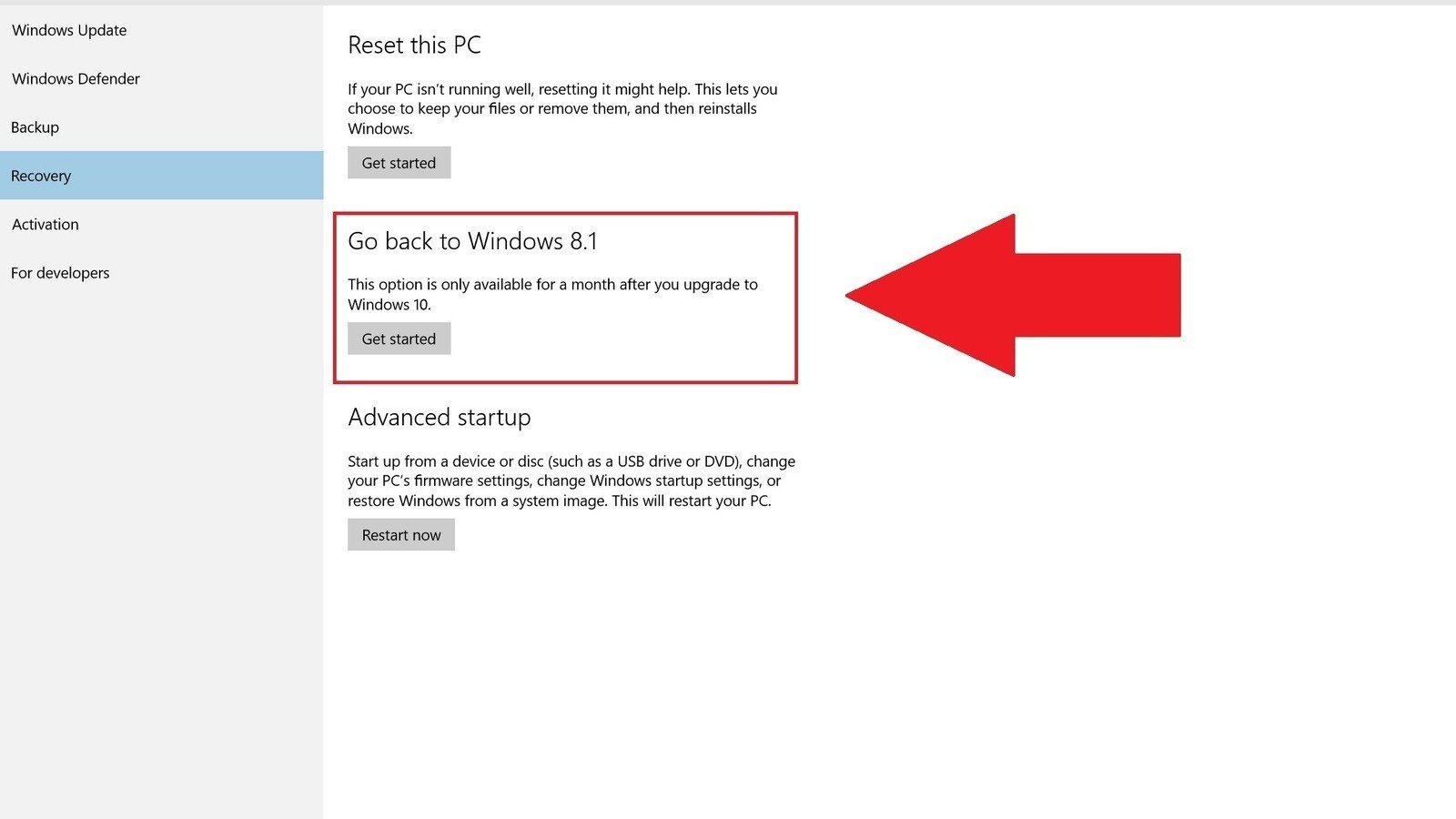Screen dimensions: 1456x819
Task: Click the Advanced startup heading
Action: 439,417
